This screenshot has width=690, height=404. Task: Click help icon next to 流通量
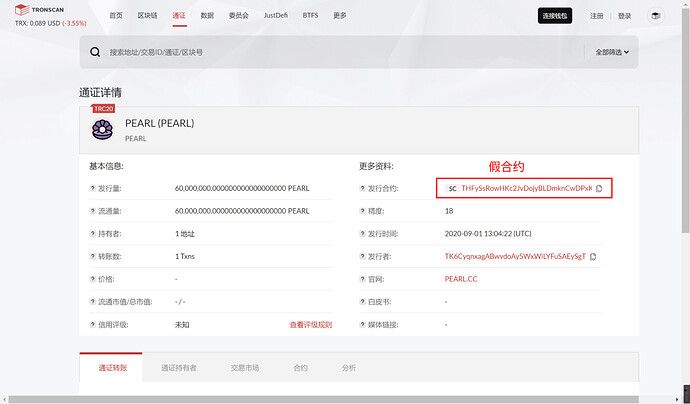tap(92, 211)
